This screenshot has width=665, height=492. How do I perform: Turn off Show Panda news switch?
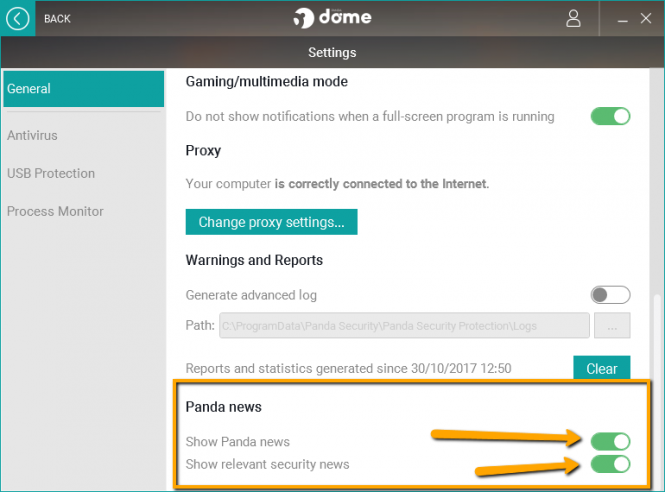click(x=610, y=442)
